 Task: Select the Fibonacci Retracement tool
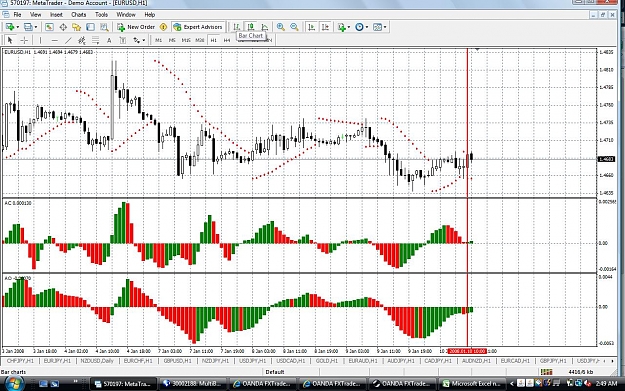(x=96, y=40)
